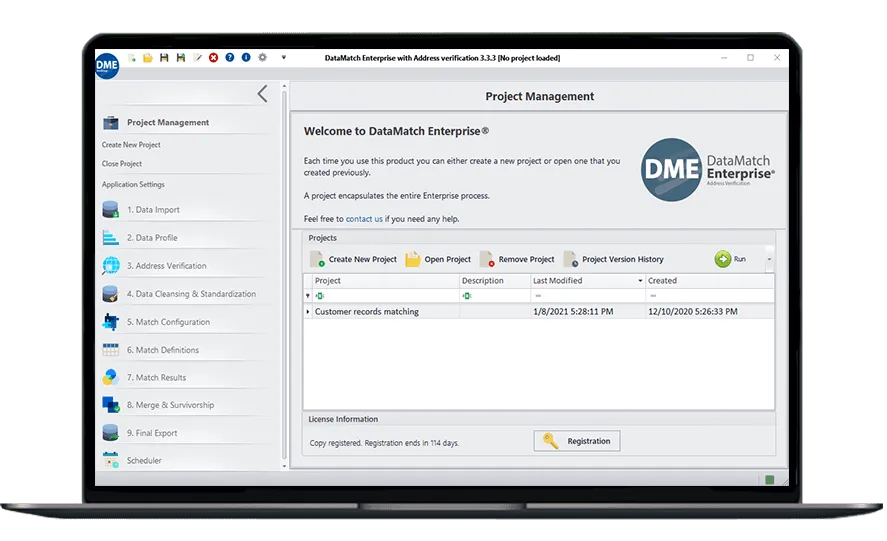Viewport: 887px width, 541px height.
Task: Open the Projects toolbar overflow dropdown
Action: (769, 259)
